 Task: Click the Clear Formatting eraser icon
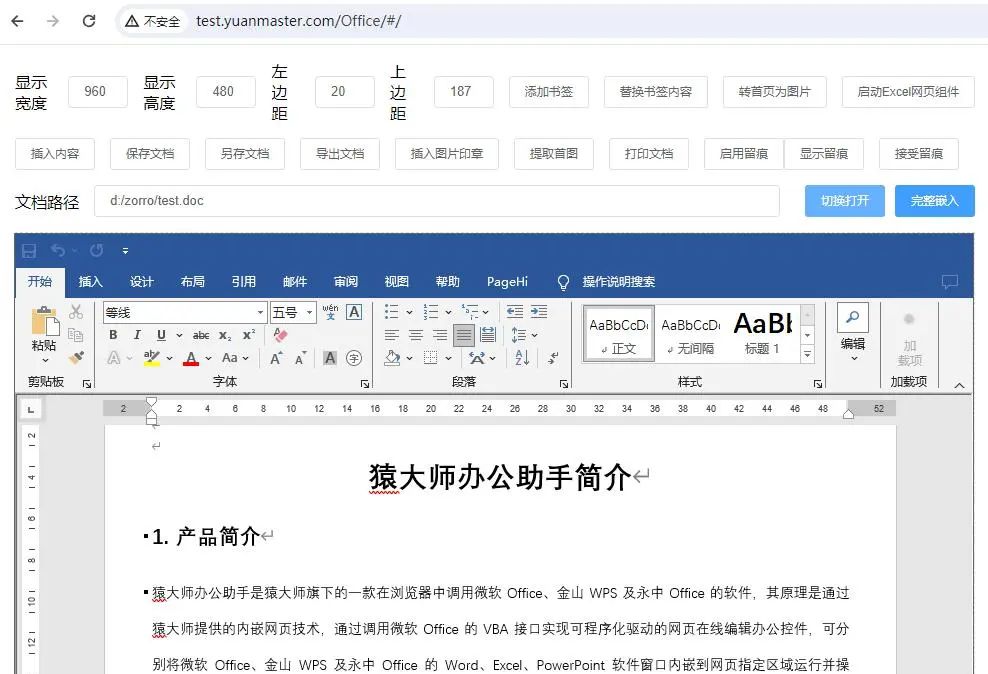280,335
